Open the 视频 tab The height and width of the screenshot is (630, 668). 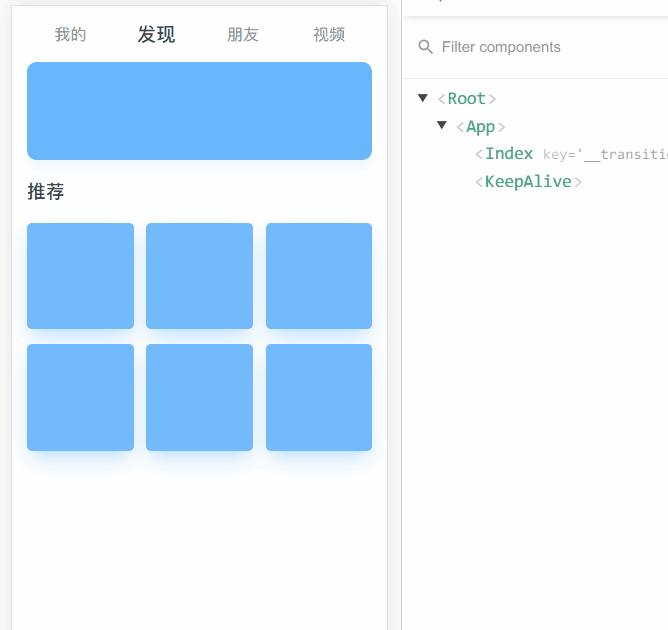[x=329, y=35]
